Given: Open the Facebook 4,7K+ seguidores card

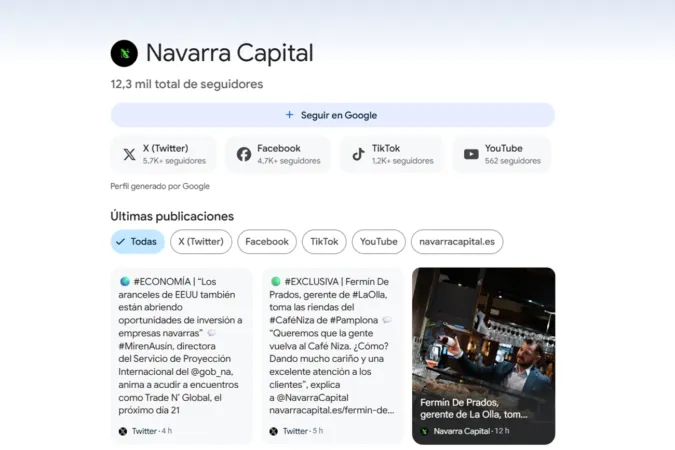Looking at the screenshot, I should (x=278, y=154).
